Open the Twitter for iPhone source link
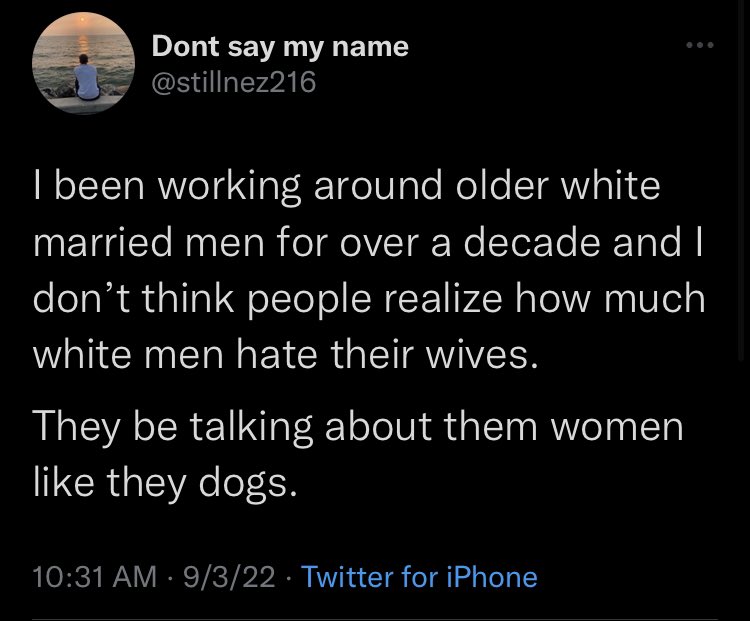Screen dimensions: 750x621 click(x=419, y=577)
